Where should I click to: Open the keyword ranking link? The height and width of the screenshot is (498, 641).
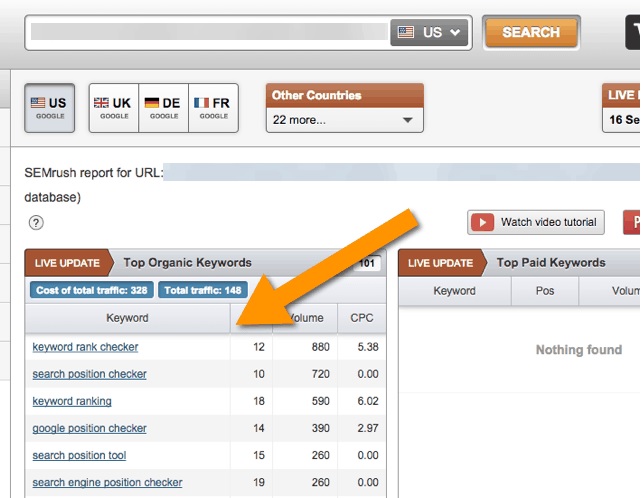click(72, 401)
